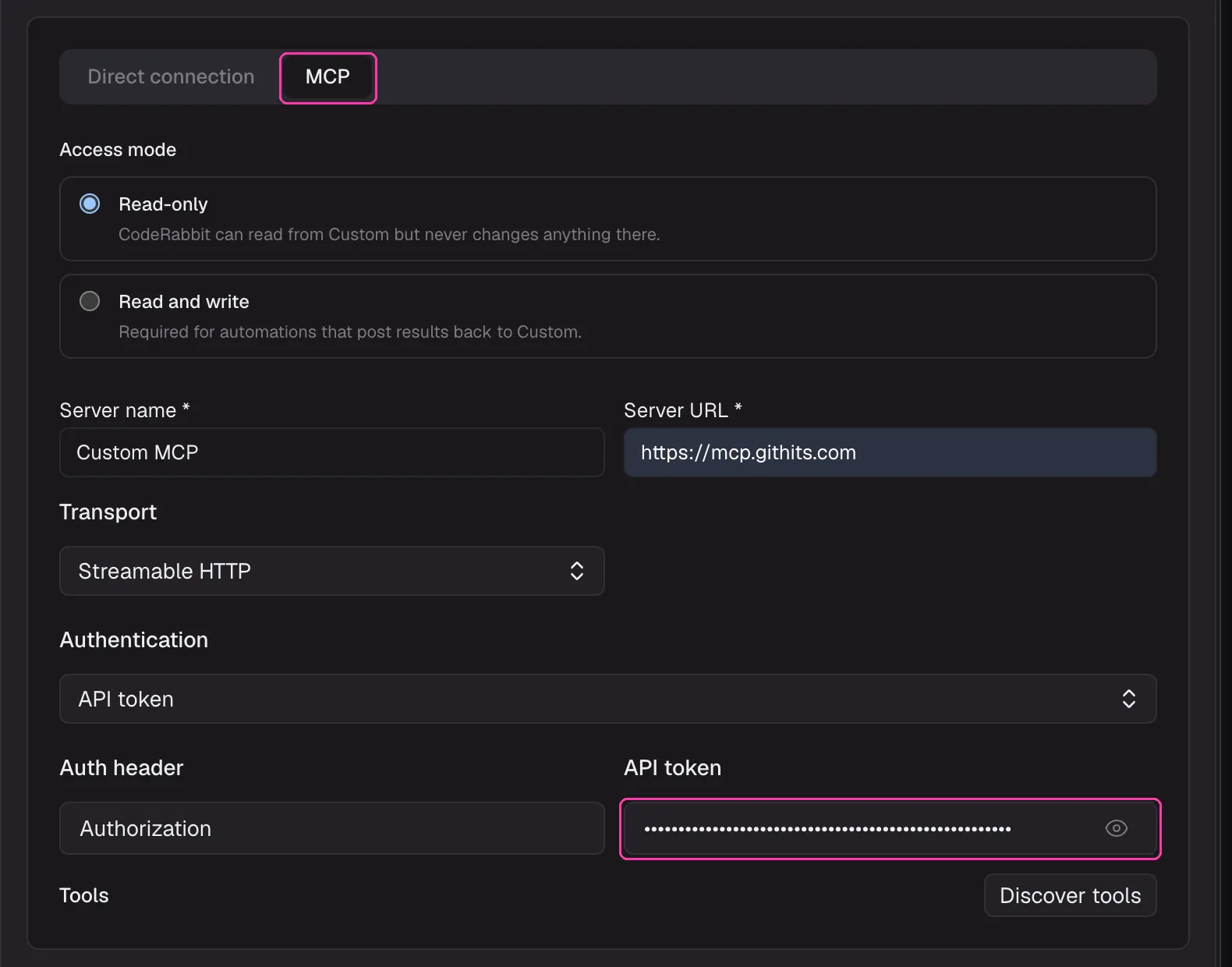1232x967 pixels.
Task: Choose the Read and write access mode
Action: coord(90,301)
